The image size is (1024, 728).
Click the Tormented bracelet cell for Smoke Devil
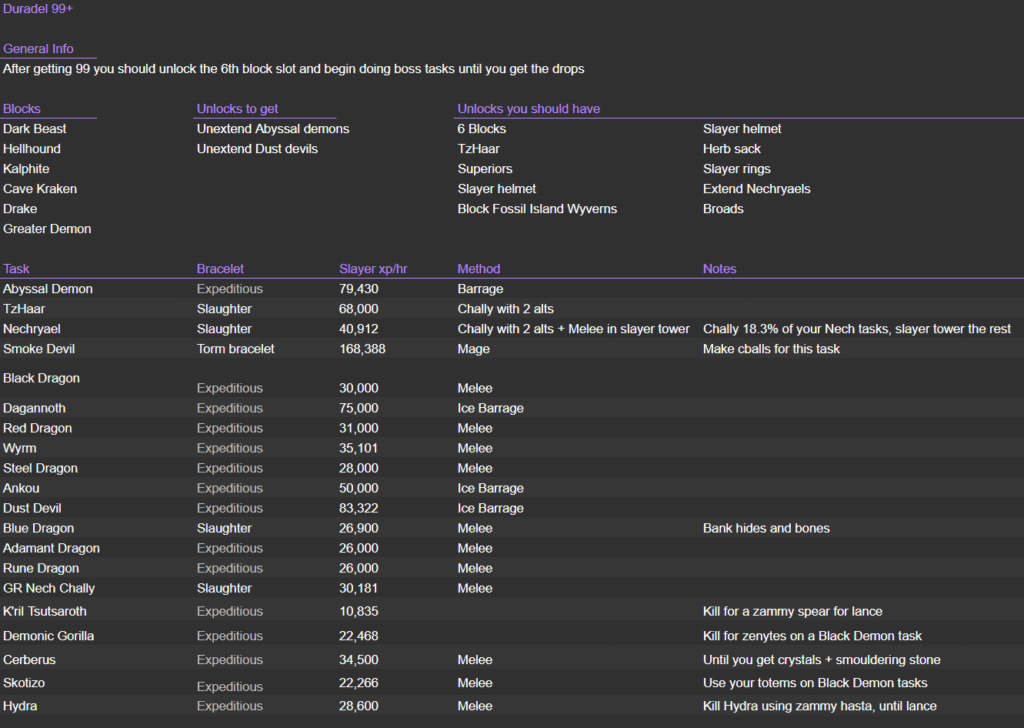(x=235, y=349)
